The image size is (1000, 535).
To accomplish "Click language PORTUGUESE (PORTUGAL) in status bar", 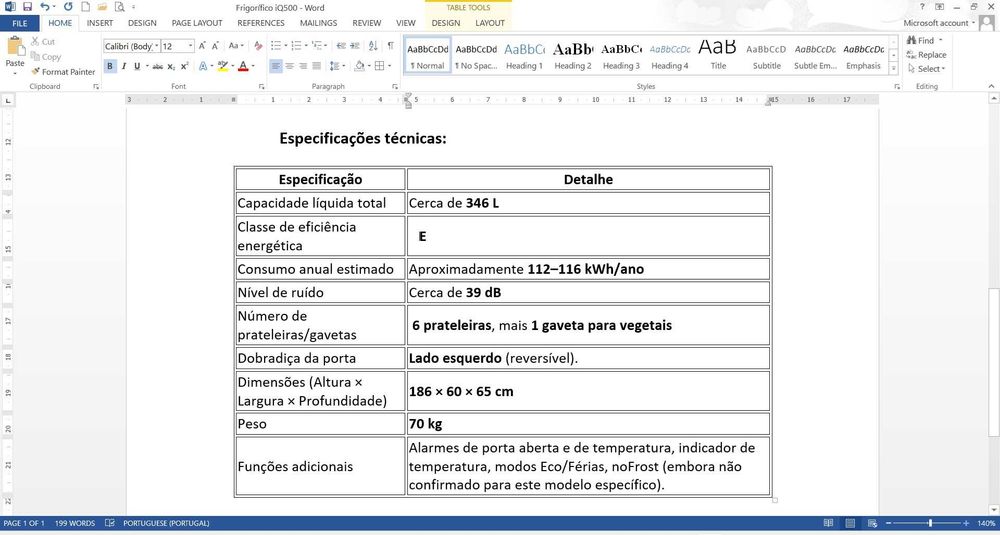I will (166, 523).
